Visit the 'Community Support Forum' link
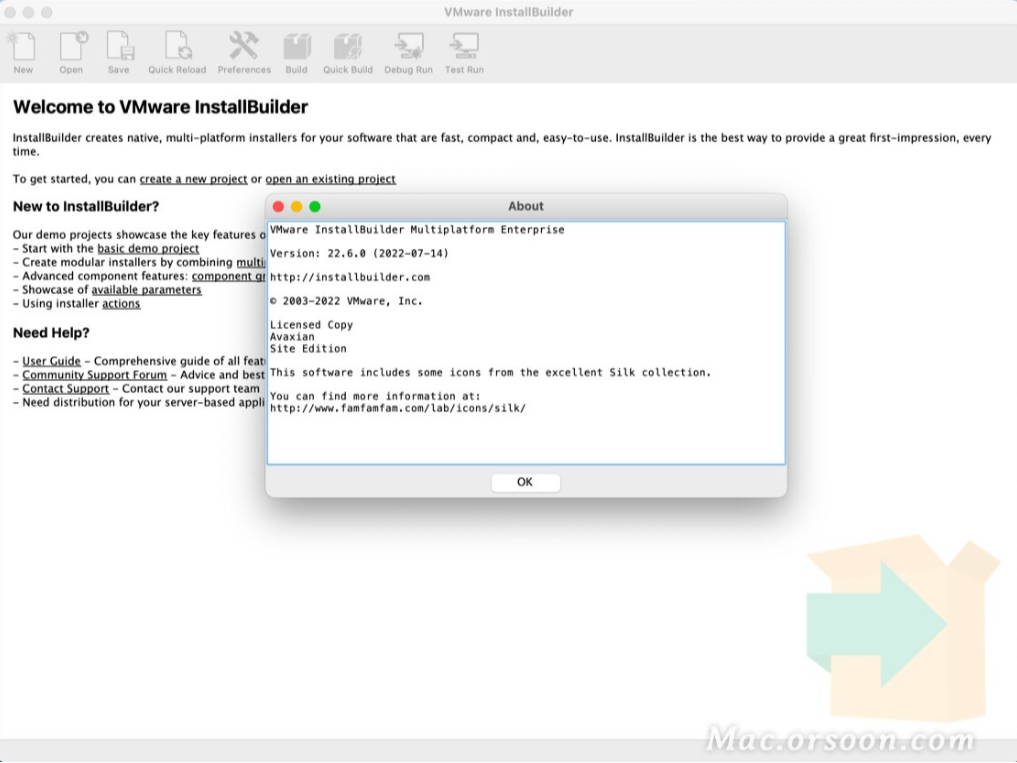 [95, 375]
